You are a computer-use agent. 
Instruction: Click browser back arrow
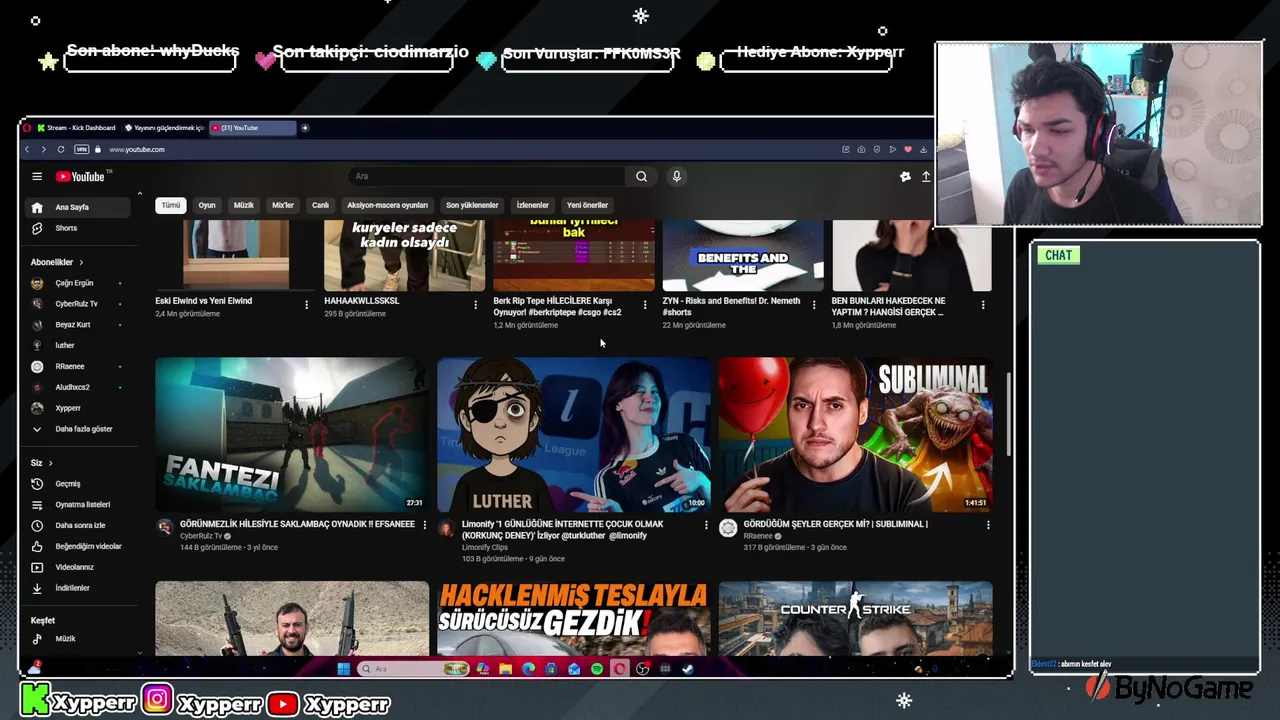coord(27,149)
